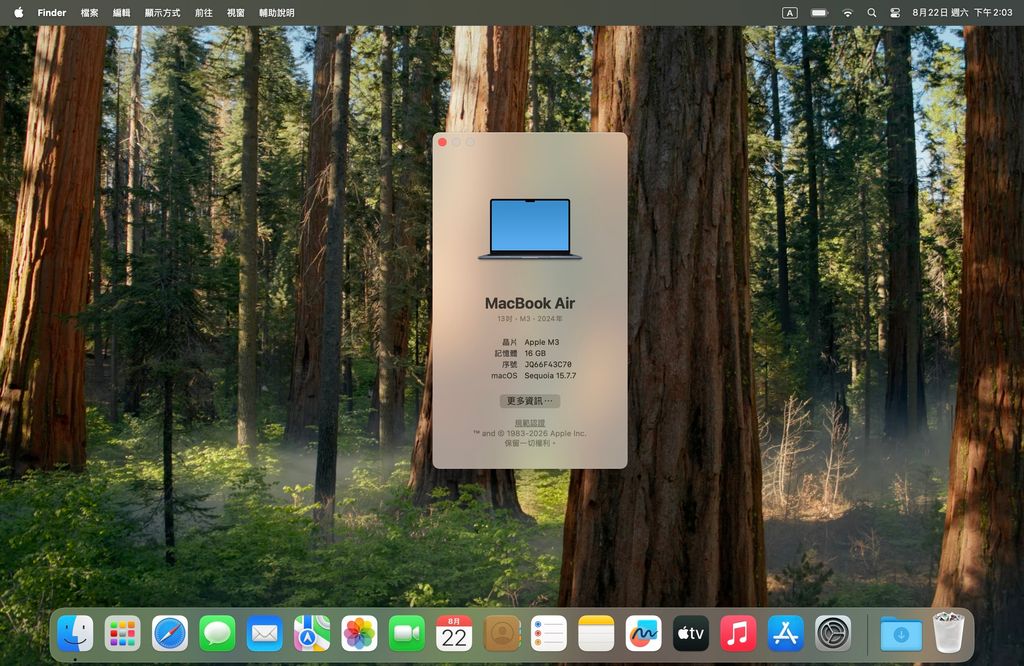Switch input source via A indicator
1024x666 pixels.
click(x=790, y=12)
